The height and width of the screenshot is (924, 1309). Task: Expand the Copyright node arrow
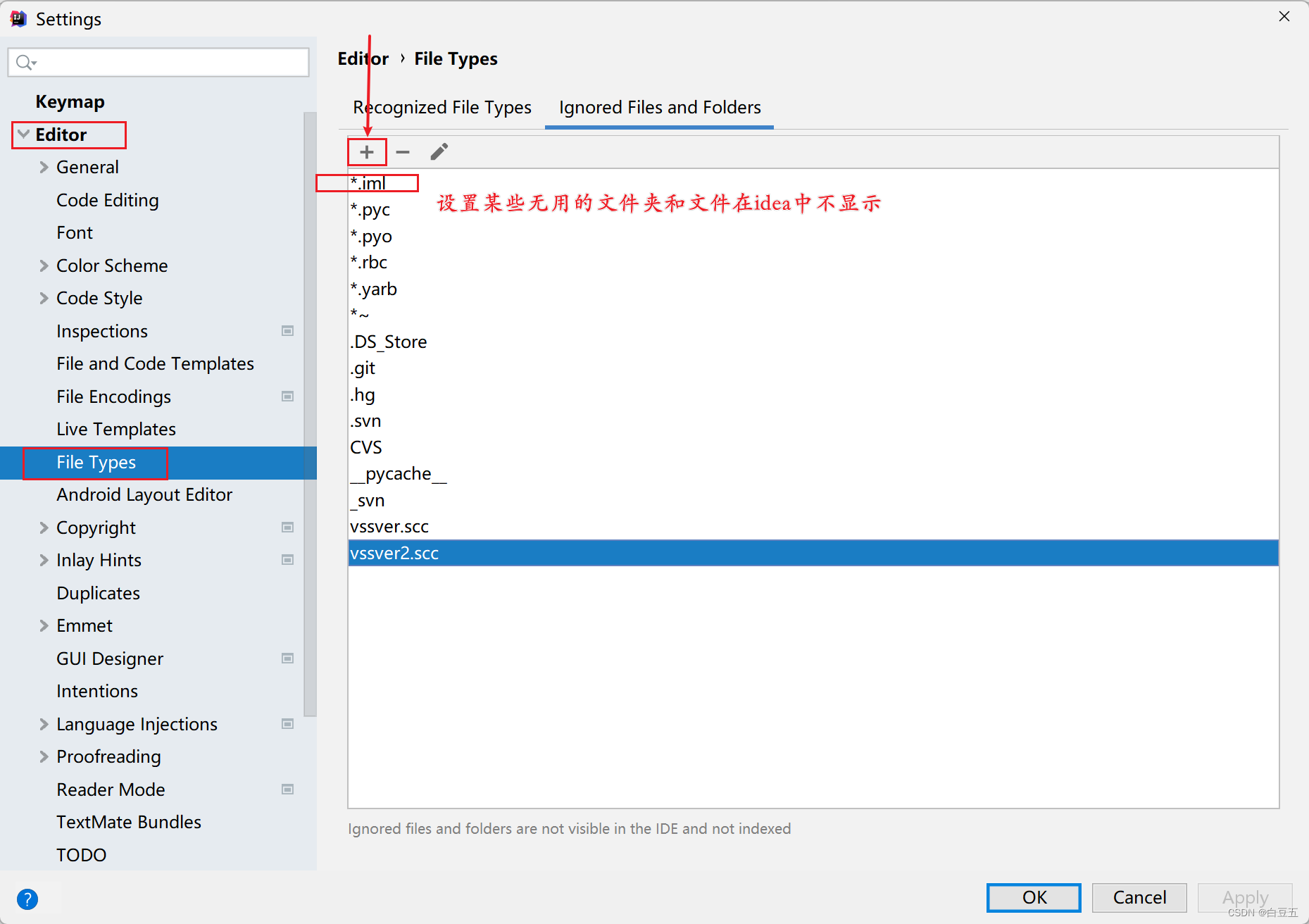click(44, 527)
